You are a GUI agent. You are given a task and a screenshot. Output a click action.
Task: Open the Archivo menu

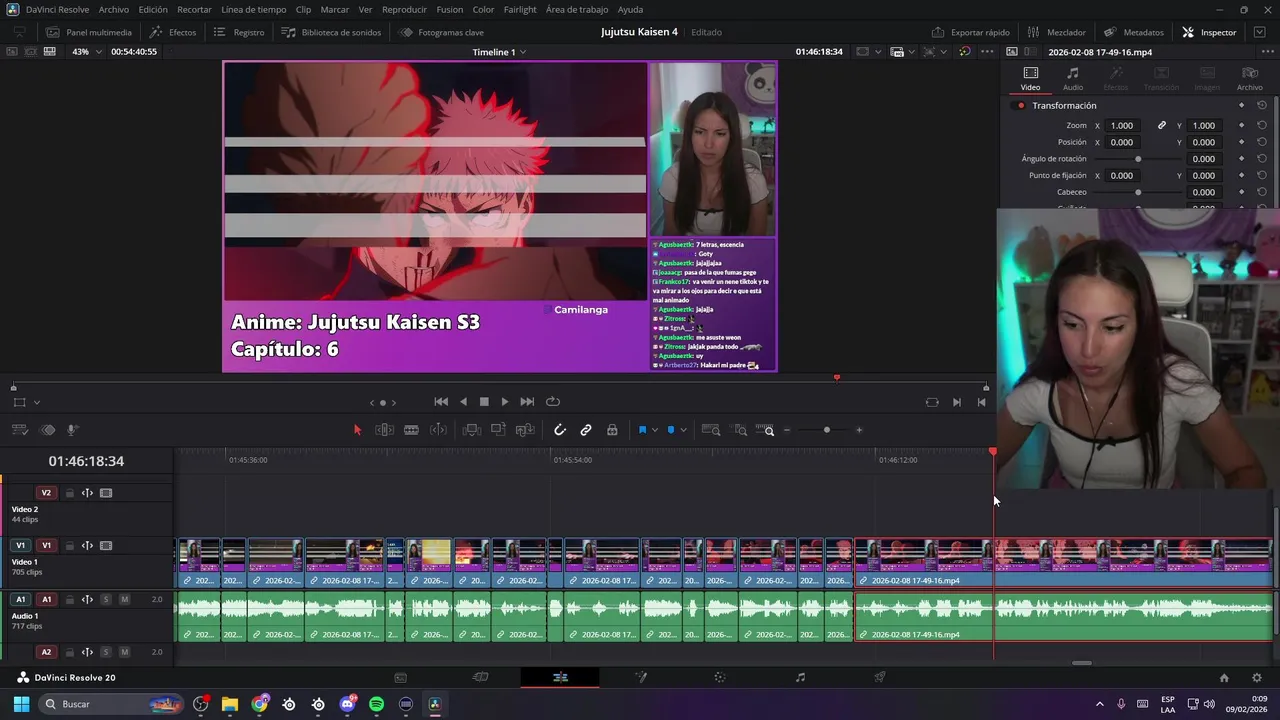pos(113,9)
